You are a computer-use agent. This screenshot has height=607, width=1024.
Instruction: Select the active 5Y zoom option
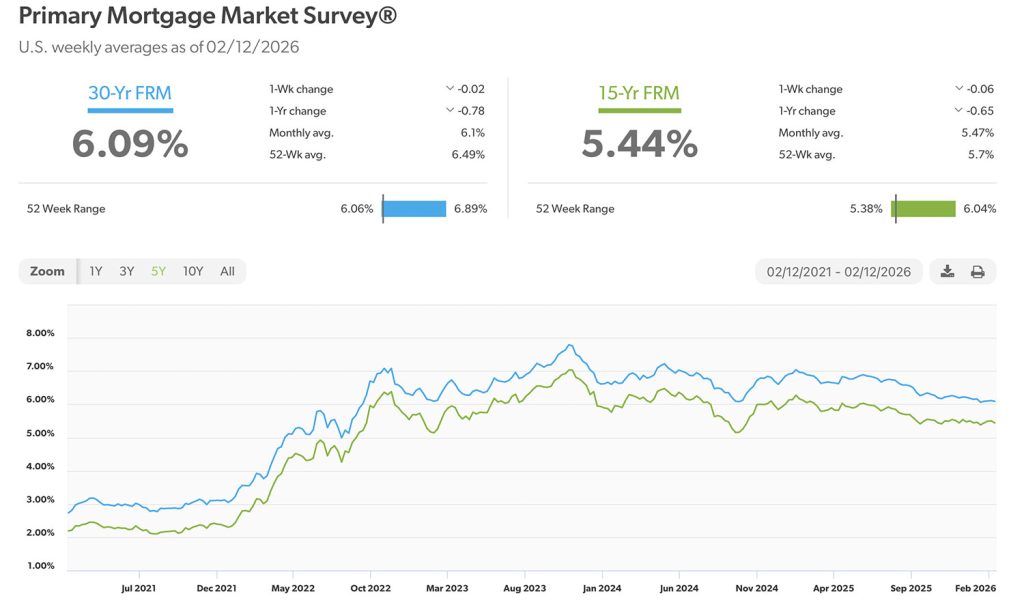(158, 271)
